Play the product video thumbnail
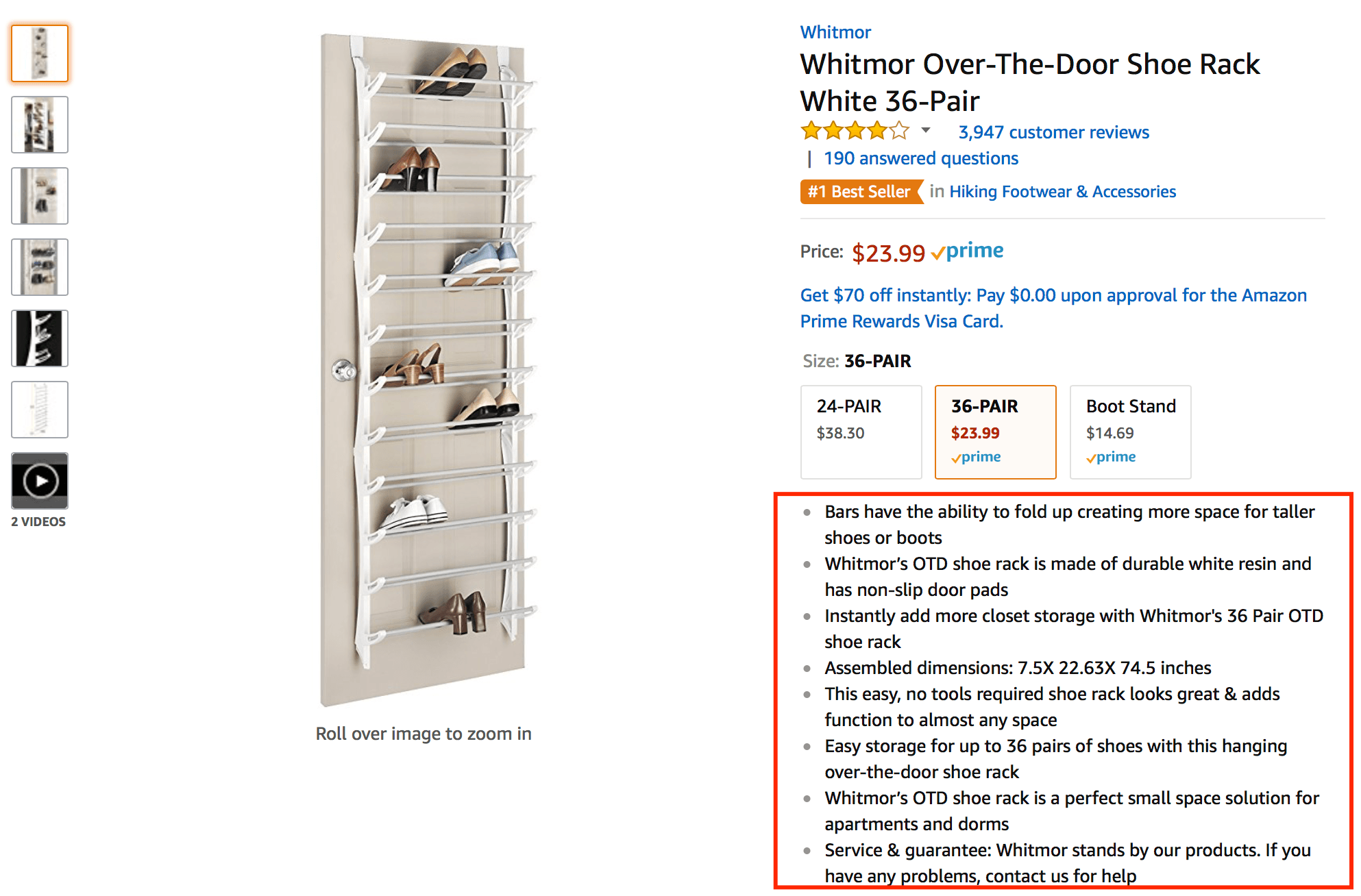 click(x=40, y=481)
